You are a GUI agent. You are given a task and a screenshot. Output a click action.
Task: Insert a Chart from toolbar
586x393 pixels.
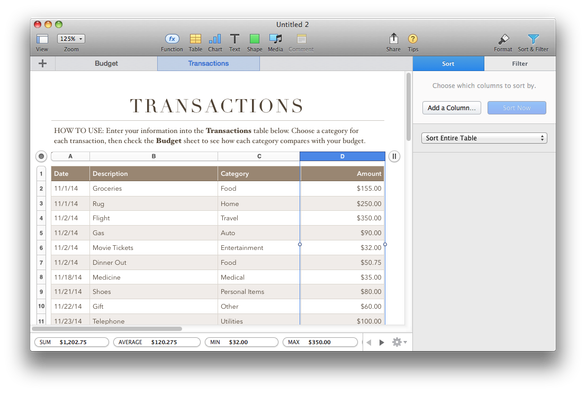[x=215, y=38]
